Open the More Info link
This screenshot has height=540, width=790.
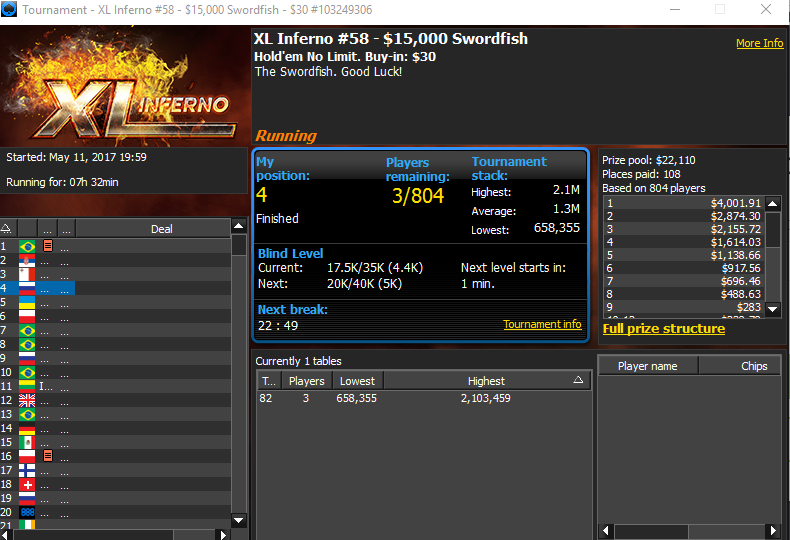pos(759,43)
